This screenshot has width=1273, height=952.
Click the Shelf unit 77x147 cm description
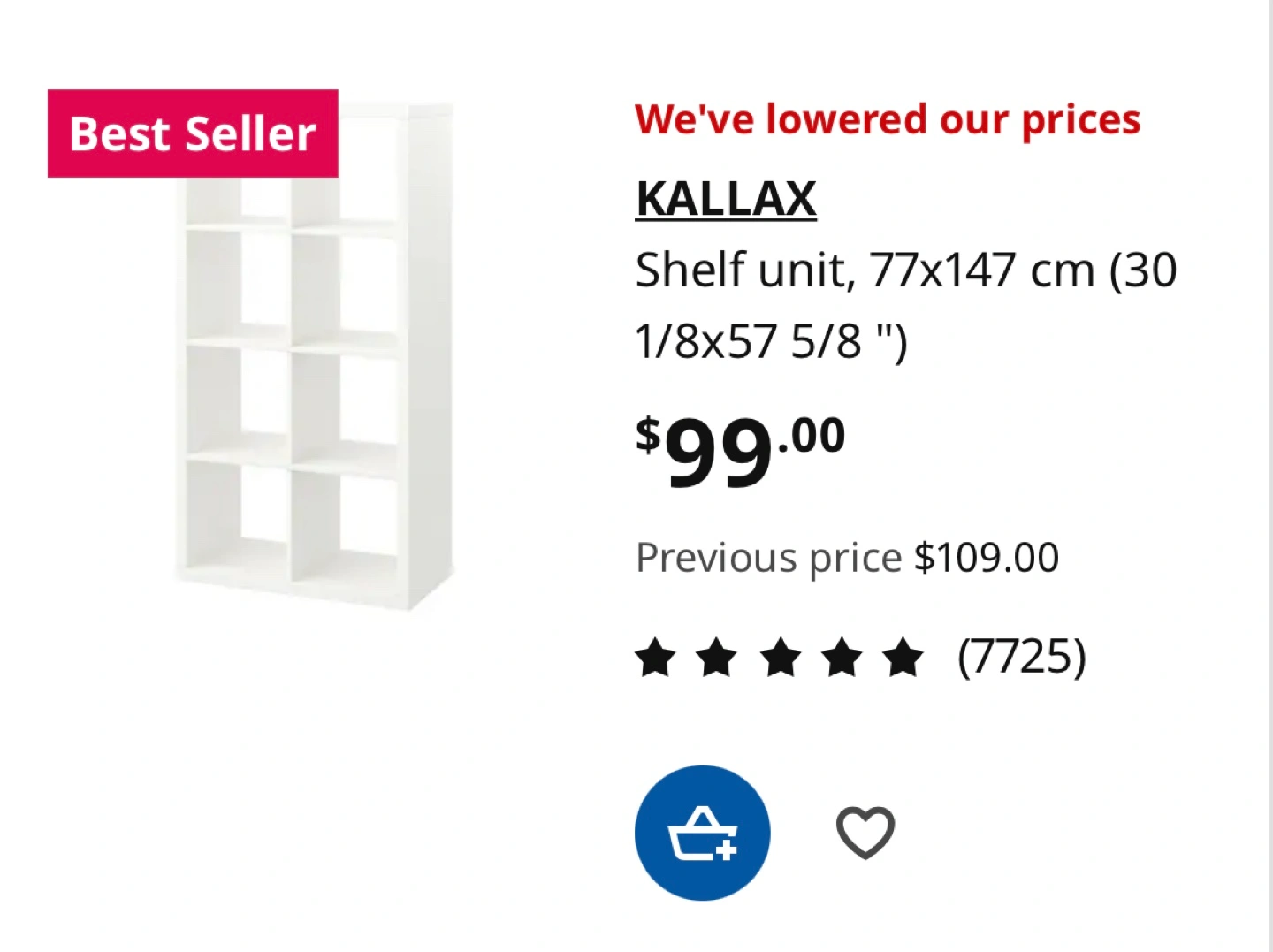click(x=905, y=270)
